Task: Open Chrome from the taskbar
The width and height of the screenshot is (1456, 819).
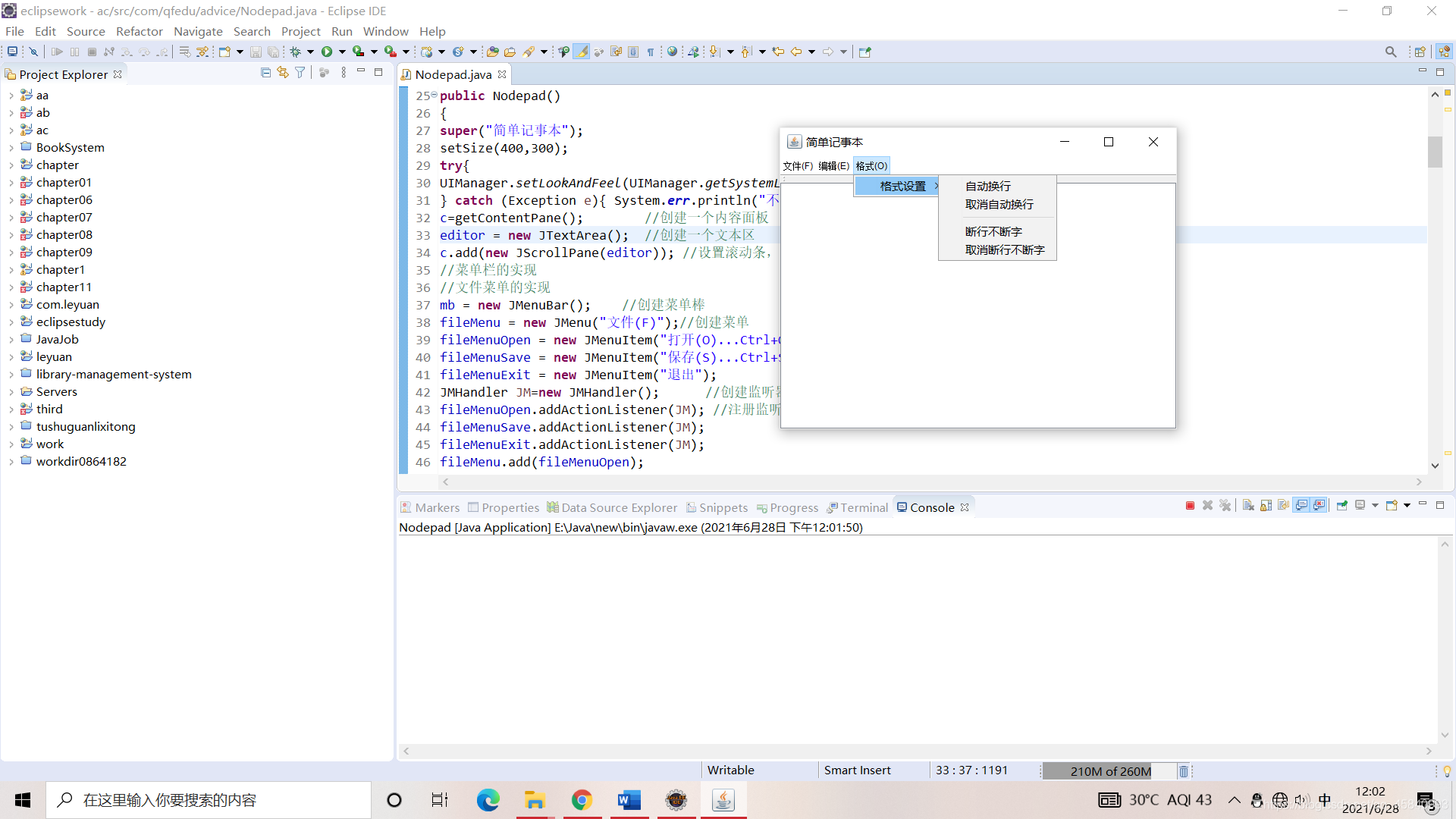Action: [x=582, y=800]
